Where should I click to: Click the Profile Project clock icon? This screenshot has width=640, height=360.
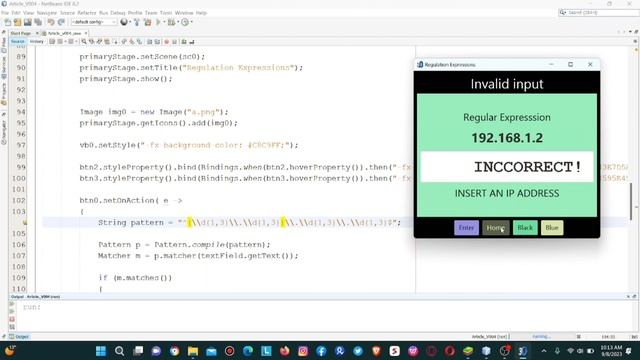tap(185, 22)
